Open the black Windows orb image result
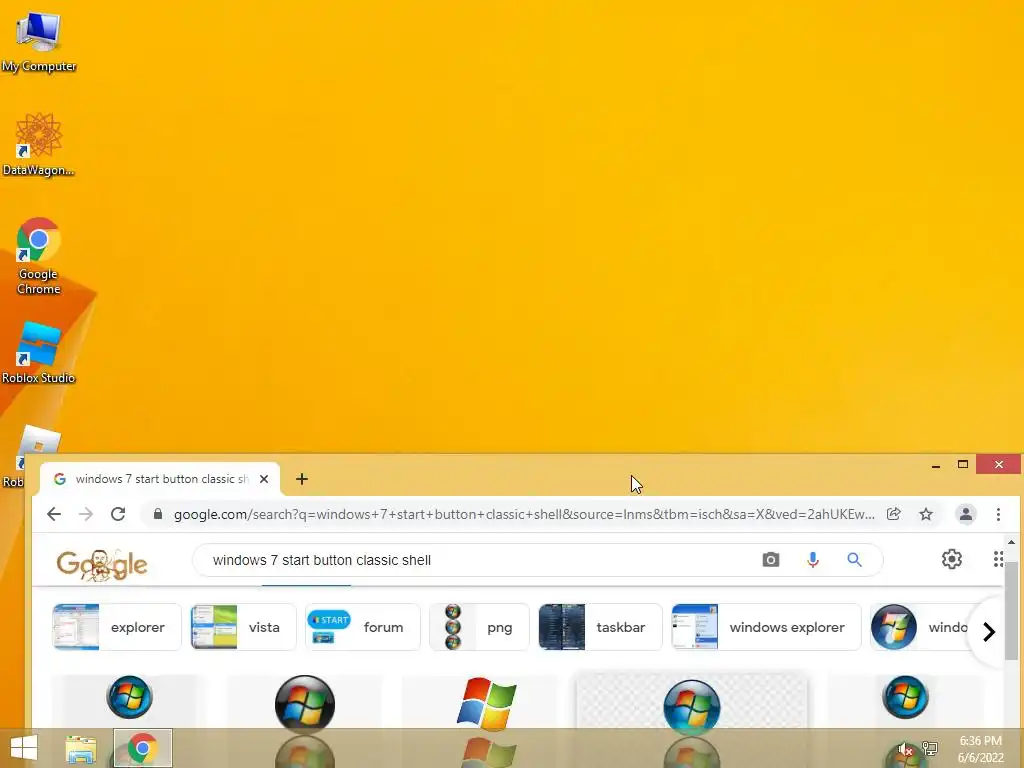This screenshot has width=1024, height=768. (305, 702)
